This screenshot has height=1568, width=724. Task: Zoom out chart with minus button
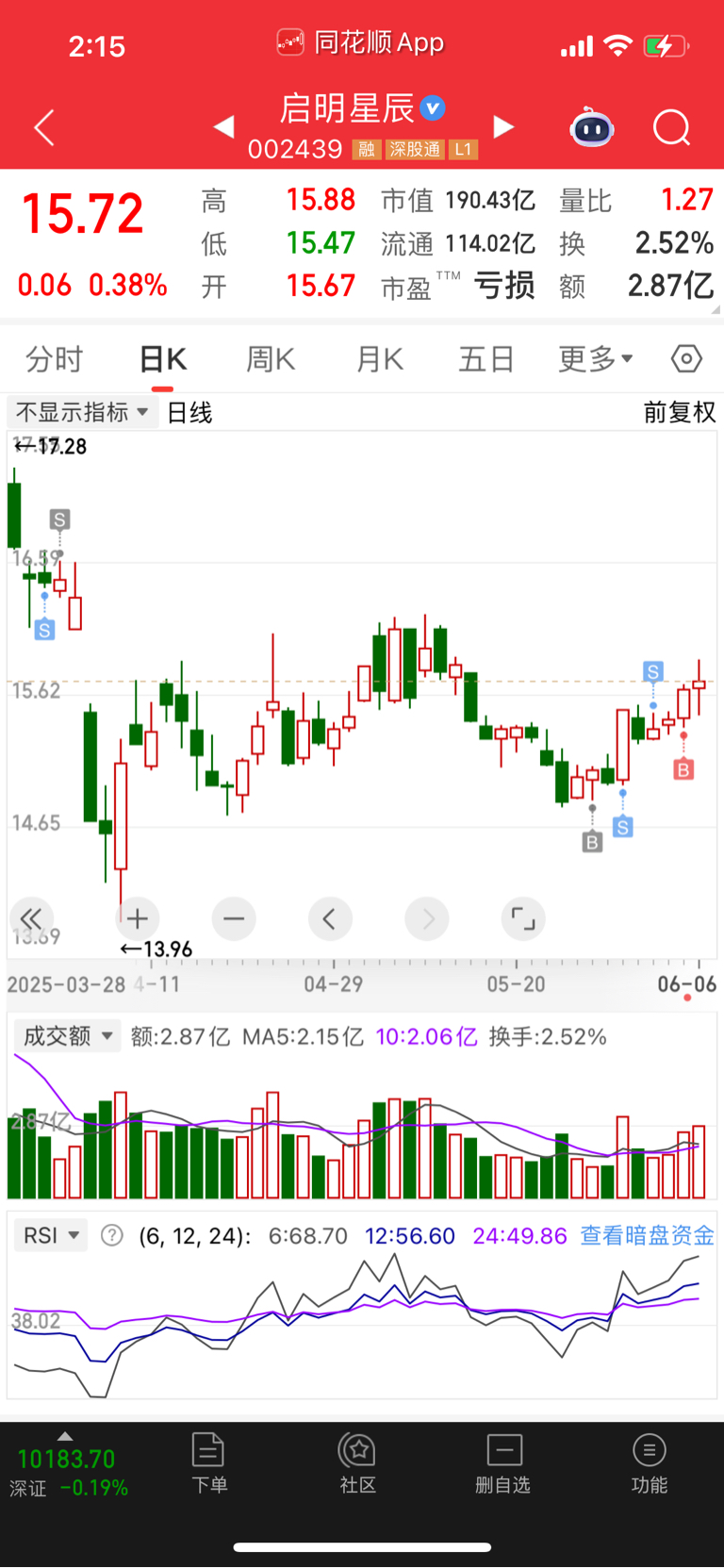tap(234, 918)
